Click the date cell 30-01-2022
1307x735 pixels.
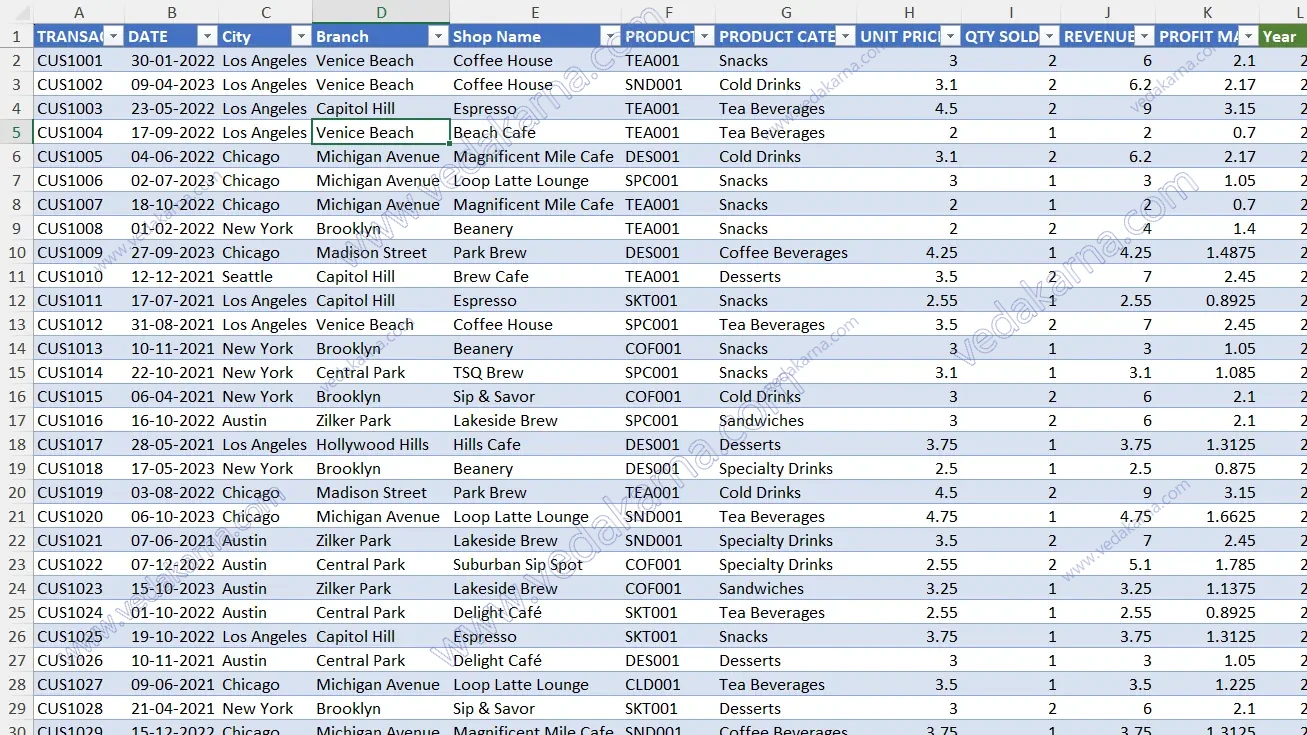pyautogui.click(x=171, y=60)
